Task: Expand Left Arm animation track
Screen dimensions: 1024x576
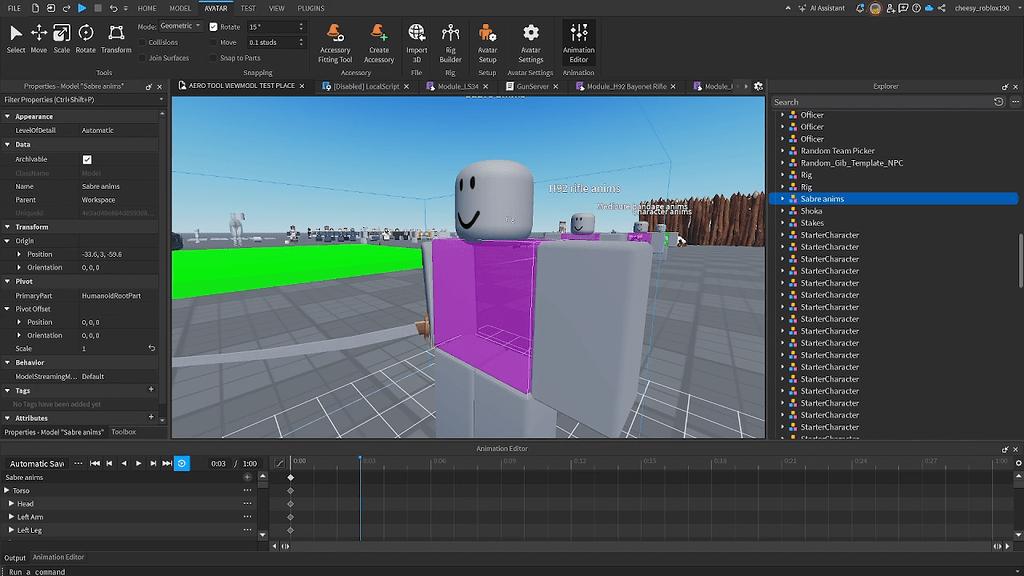Action: click(11, 517)
